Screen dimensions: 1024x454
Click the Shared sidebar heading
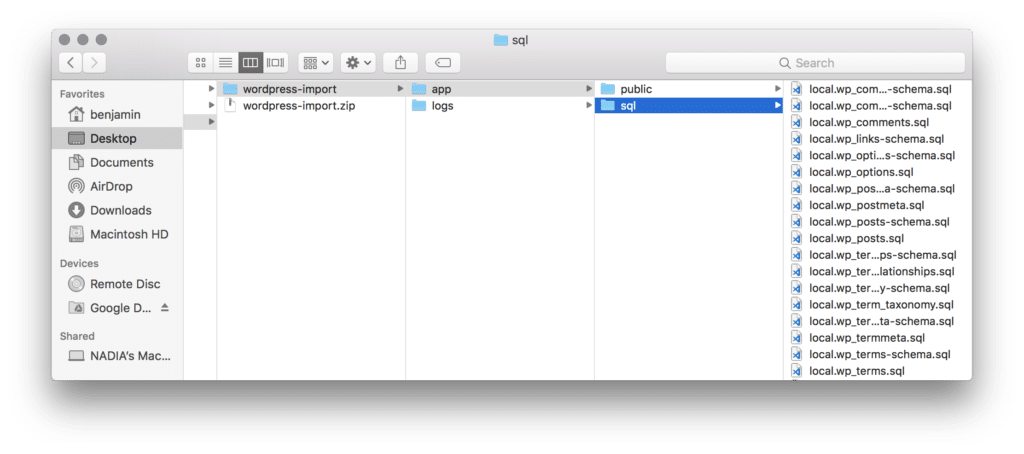77,336
